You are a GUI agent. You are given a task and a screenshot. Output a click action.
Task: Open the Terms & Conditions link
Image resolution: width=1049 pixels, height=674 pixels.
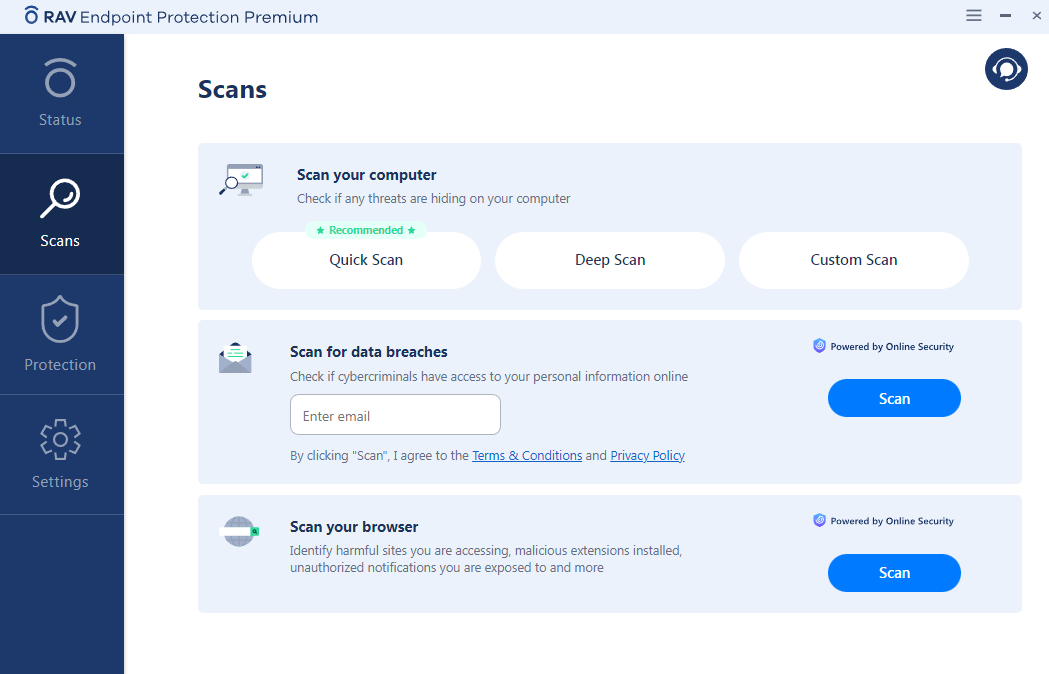(x=527, y=456)
